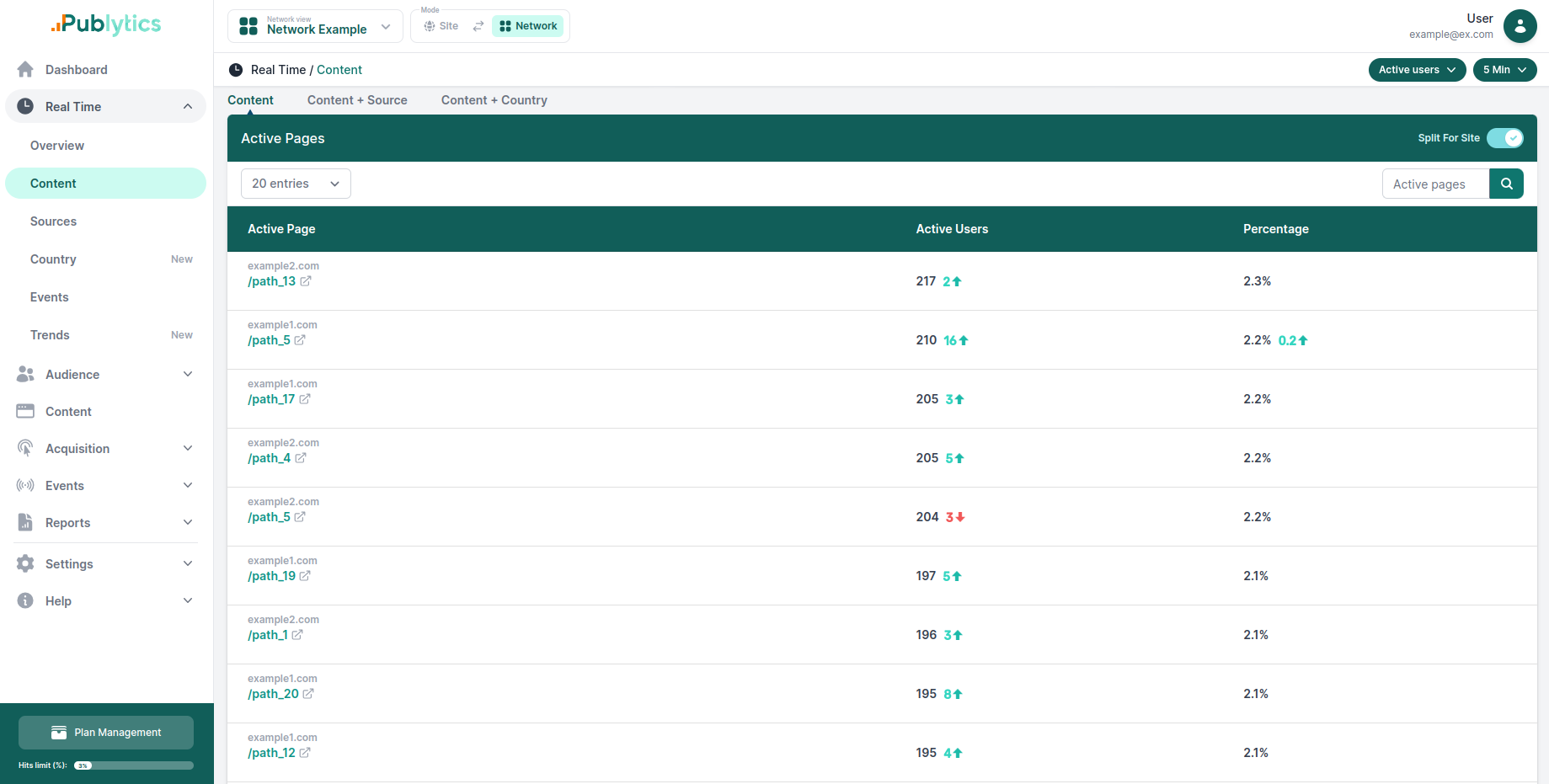This screenshot has height=784, width=1549.
Task: Open the /path_13 page link
Action: [x=271, y=281]
